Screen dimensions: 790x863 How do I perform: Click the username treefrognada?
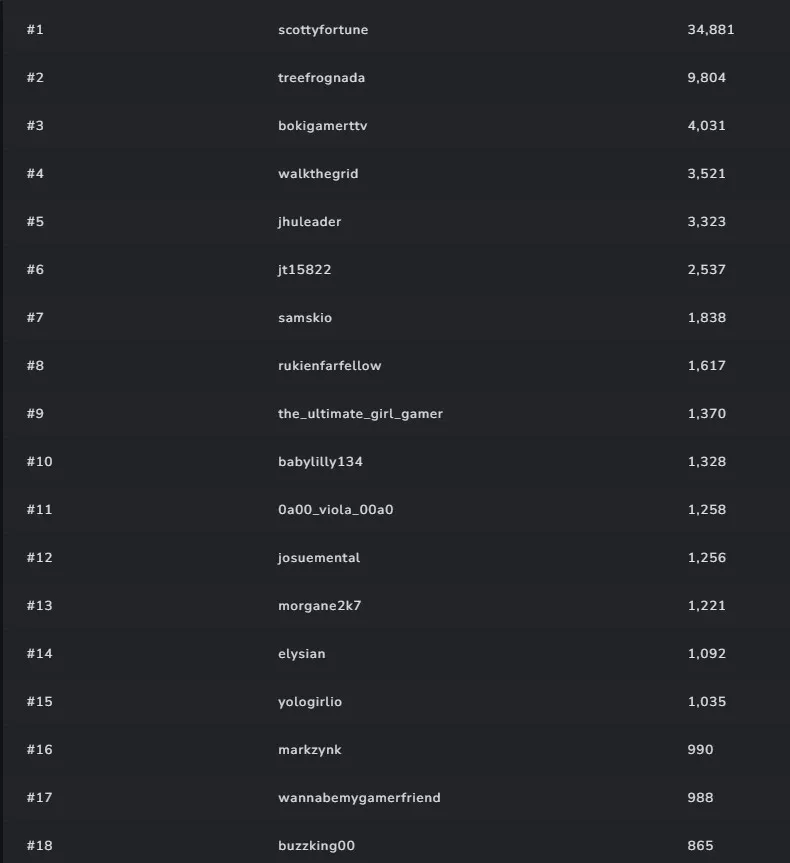(321, 78)
